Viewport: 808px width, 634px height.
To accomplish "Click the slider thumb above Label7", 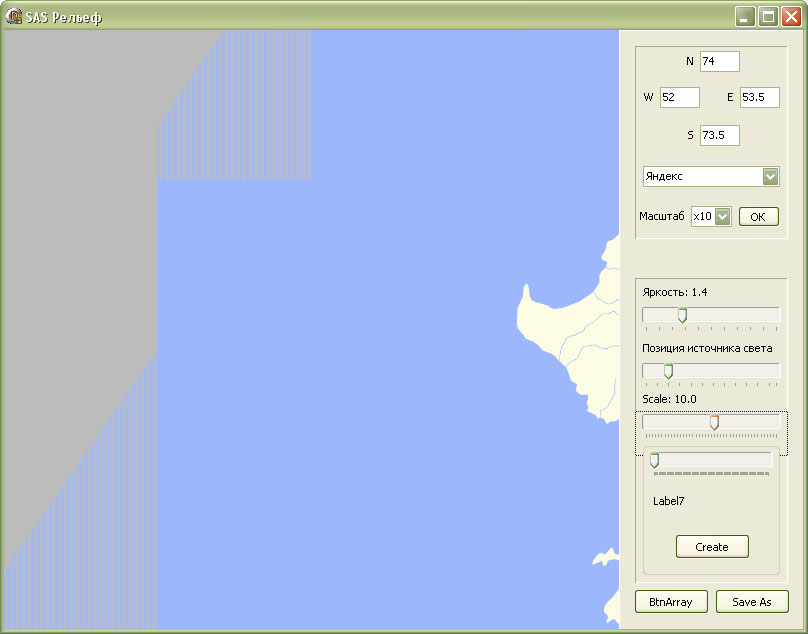I will point(654,460).
